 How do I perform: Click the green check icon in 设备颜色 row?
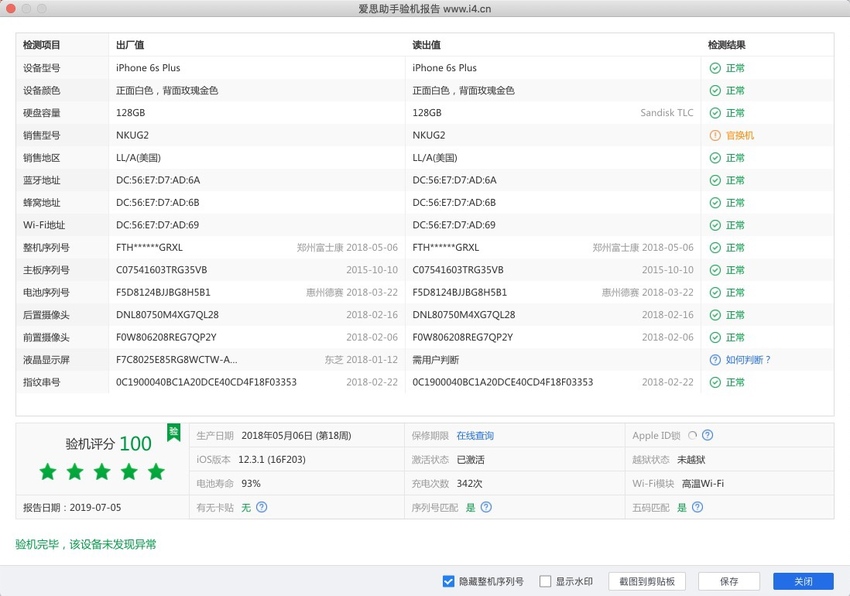pos(715,91)
